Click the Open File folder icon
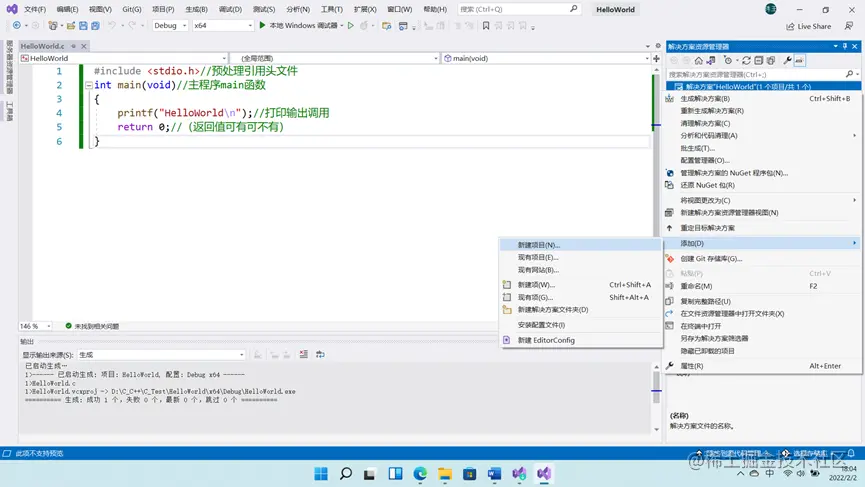The height and width of the screenshot is (487, 865). point(71,25)
